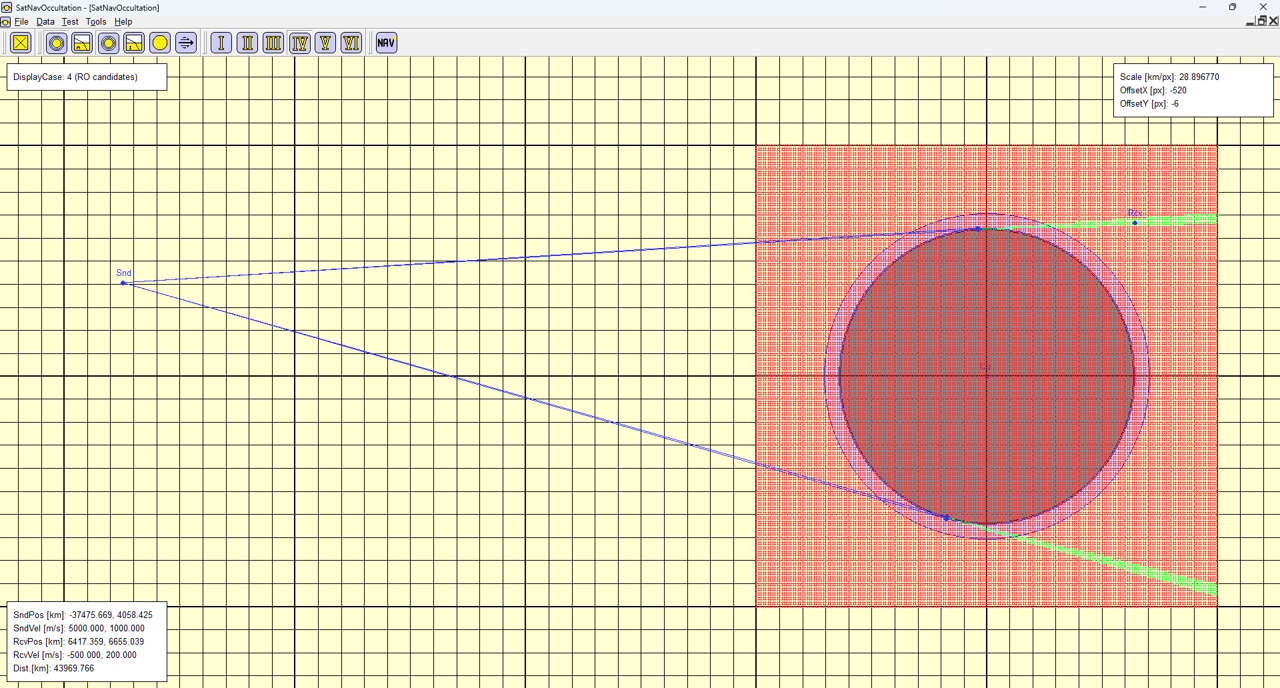
Task: Switch to display case I button
Action: click(221, 43)
